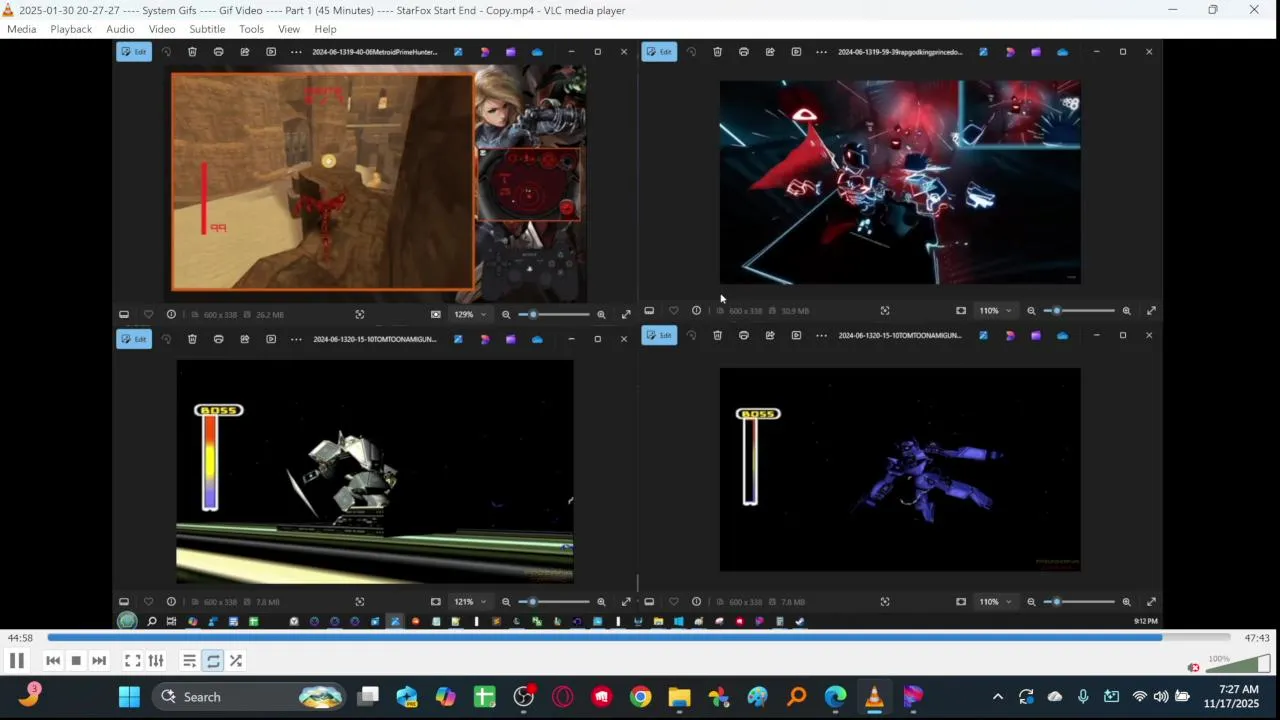
Task: Toggle VLC random shuffle
Action: click(x=236, y=661)
